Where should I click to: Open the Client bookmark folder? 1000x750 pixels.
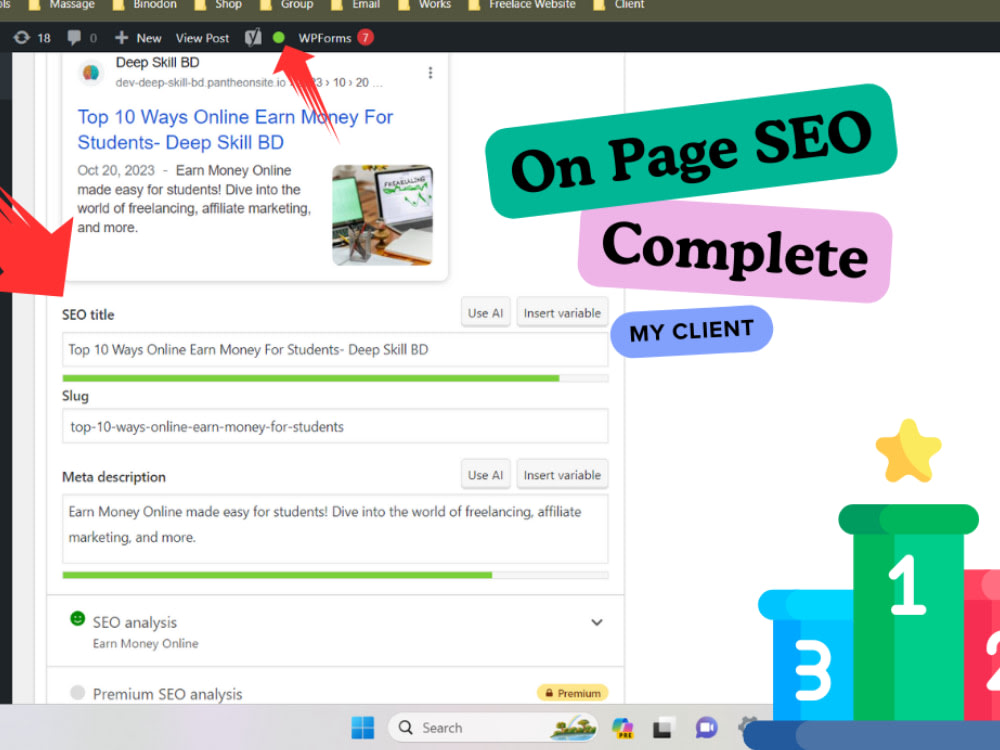tap(619, 5)
